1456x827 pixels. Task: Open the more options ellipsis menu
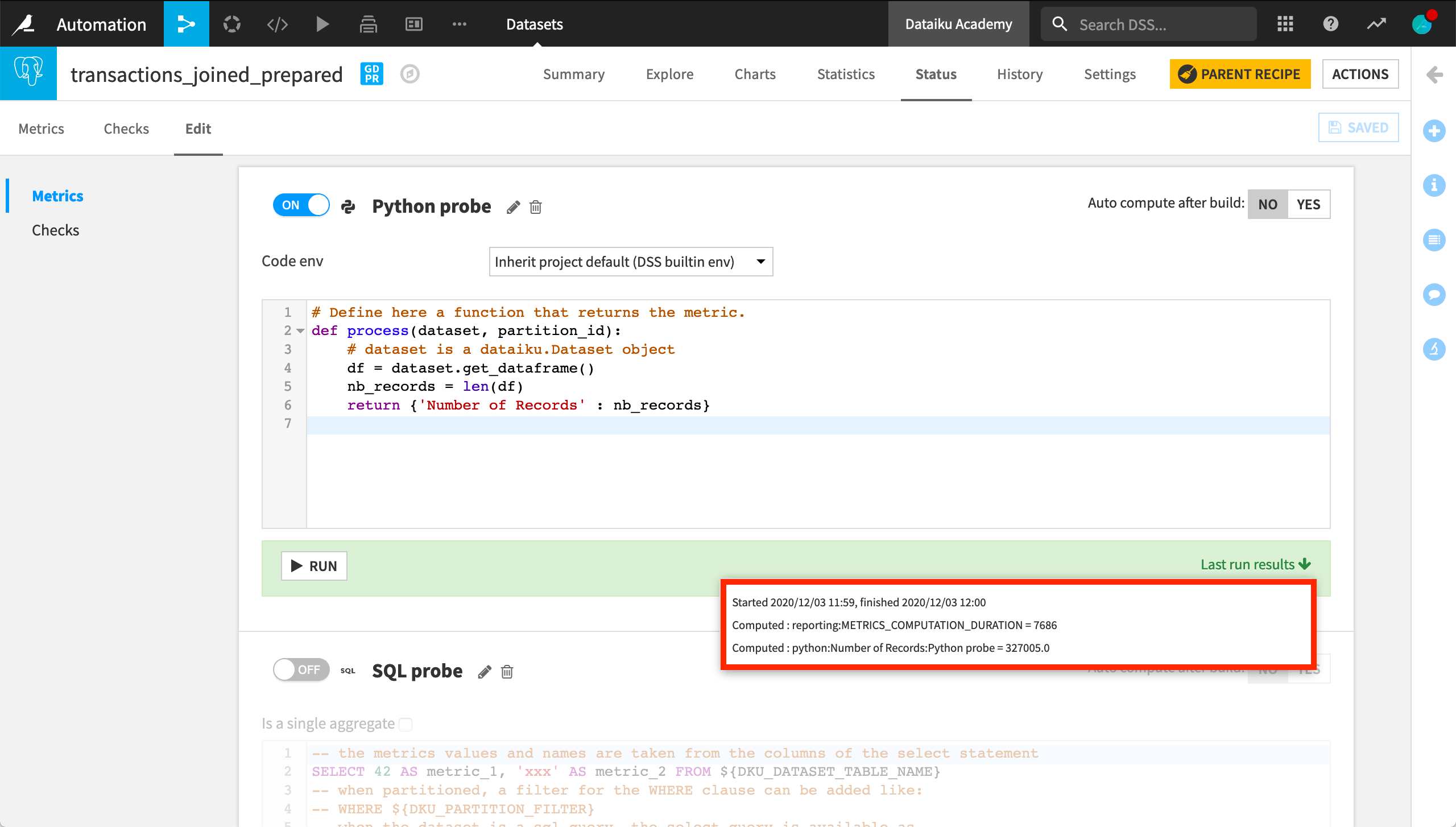point(459,24)
